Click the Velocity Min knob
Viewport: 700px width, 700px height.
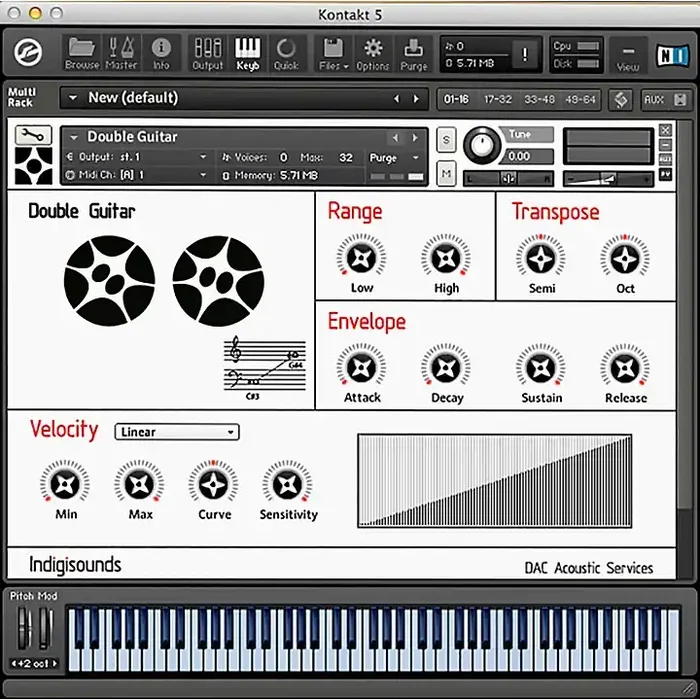tap(65, 484)
